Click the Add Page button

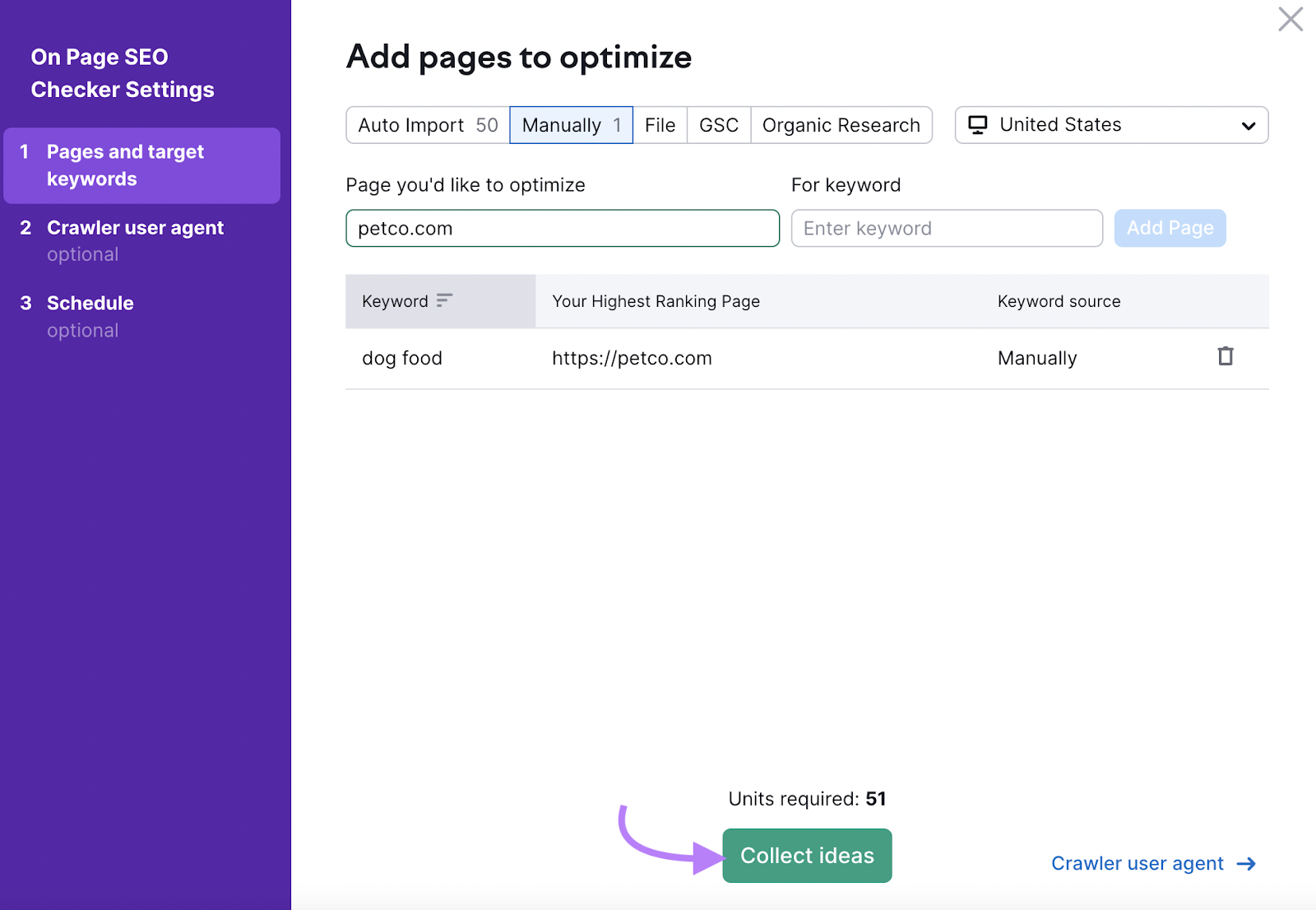1170,228
